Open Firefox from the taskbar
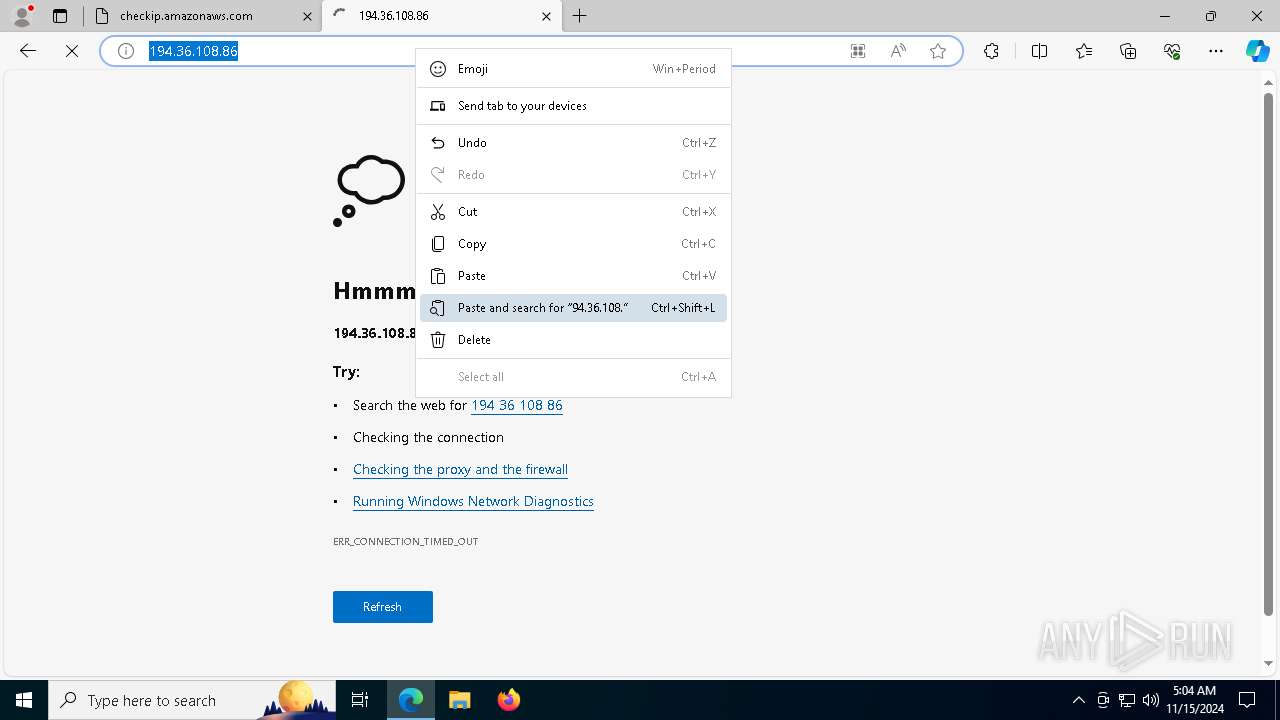The height and width of the screenshot is (720, 1280). pyautogui.click(x=508, y=700)
